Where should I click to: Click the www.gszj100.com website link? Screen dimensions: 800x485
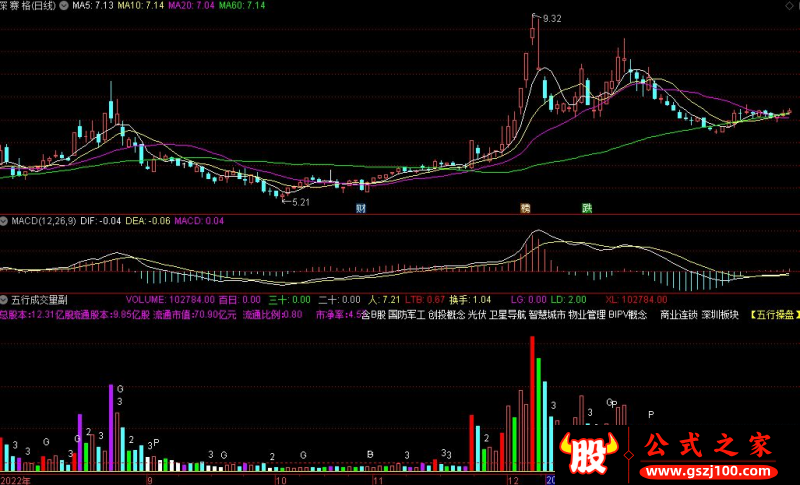(x=707, y=471)
